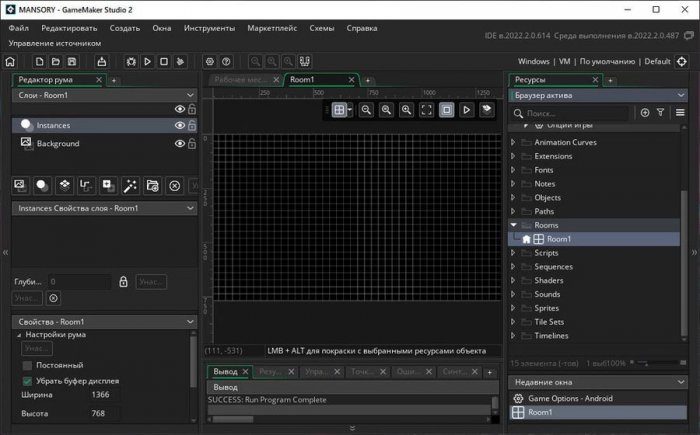Create a new instance layer via circle icon
The width and height of the screenshot is (700, 435).
tap(42, 185)
